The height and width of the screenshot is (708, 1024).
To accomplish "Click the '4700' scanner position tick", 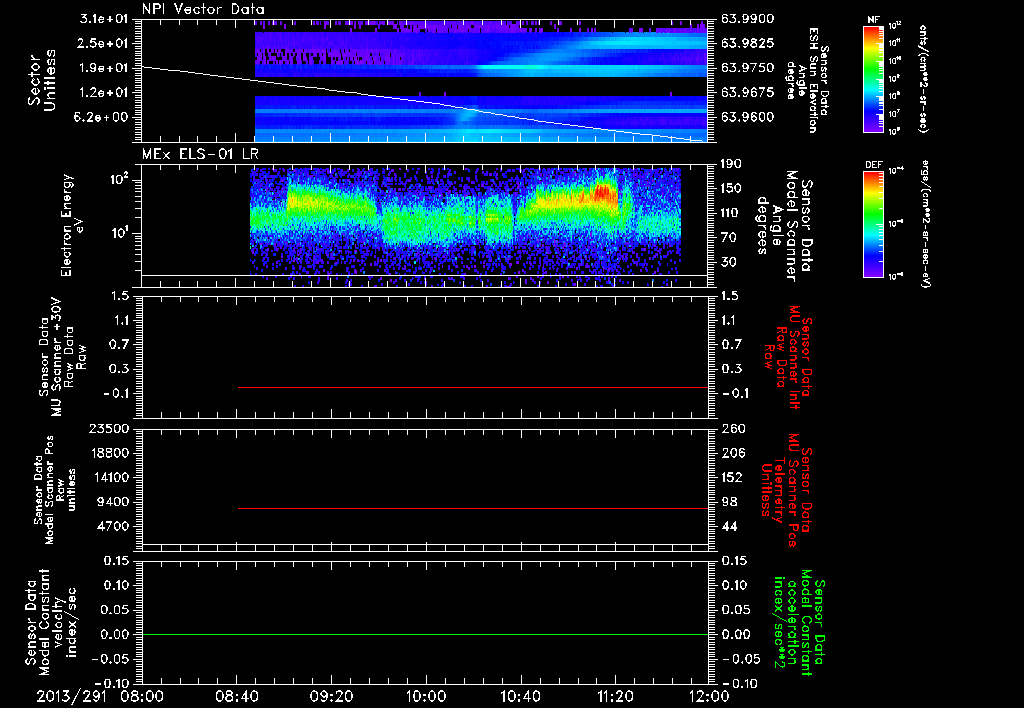I will pyautogui.click(x=113, y=526).
